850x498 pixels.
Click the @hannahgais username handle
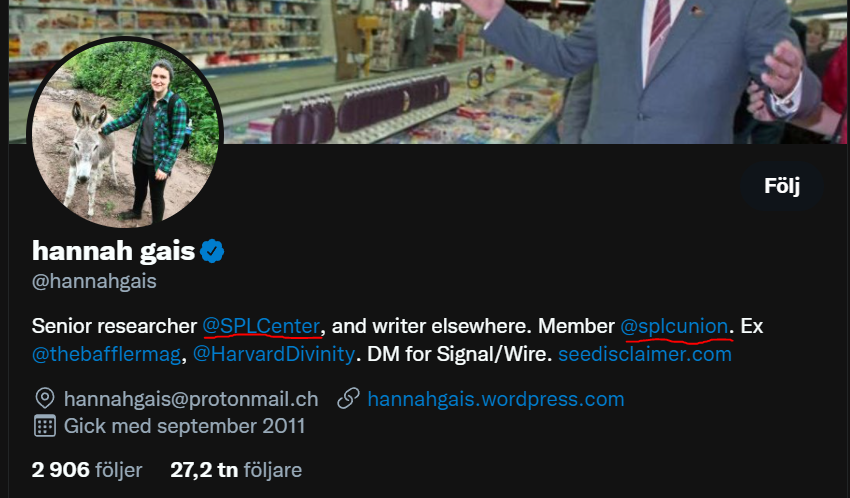[x=94, y=281]
